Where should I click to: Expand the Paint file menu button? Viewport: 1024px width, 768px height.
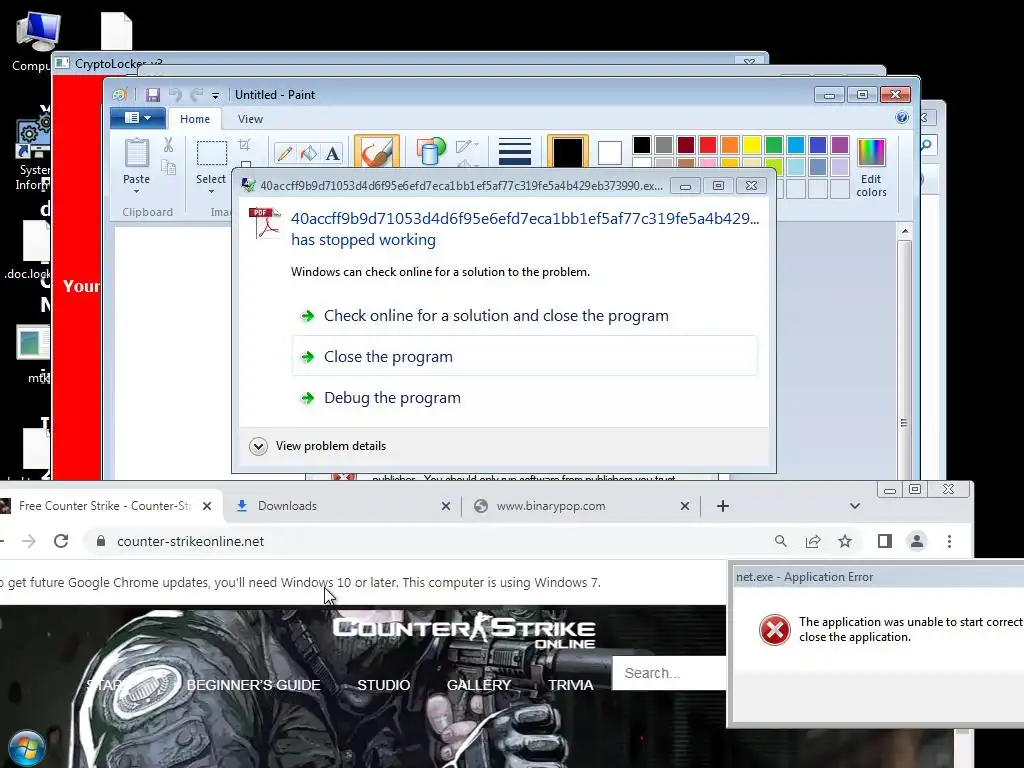pos(137,118)
